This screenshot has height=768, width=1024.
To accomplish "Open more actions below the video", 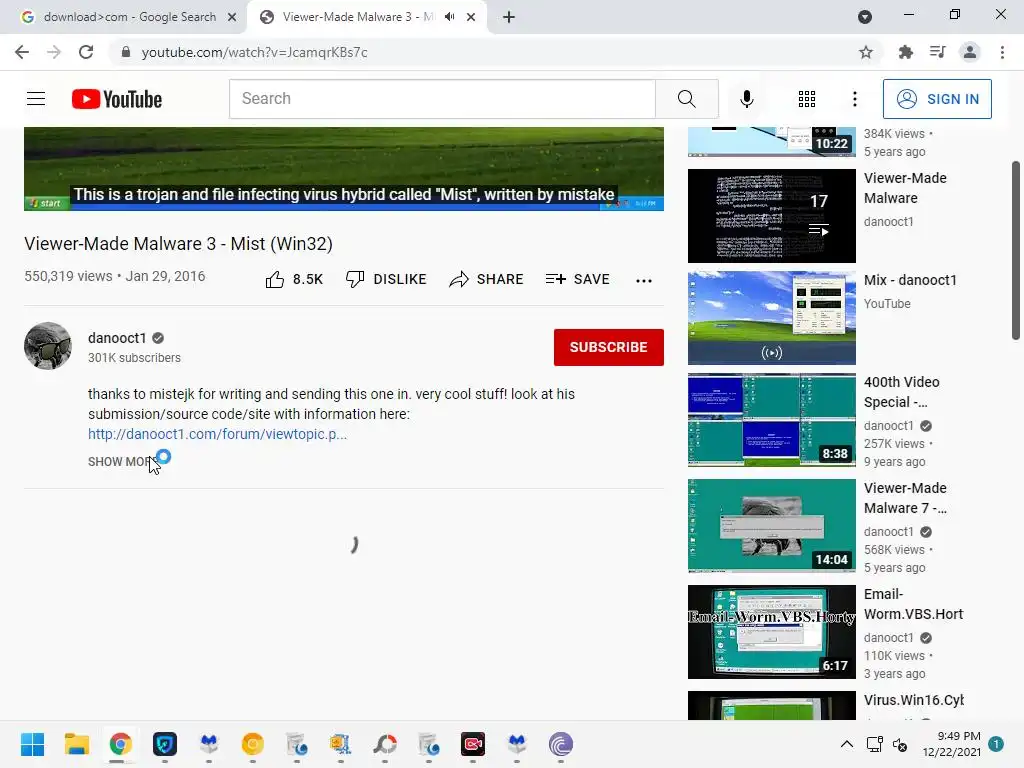I will point(643,280).
